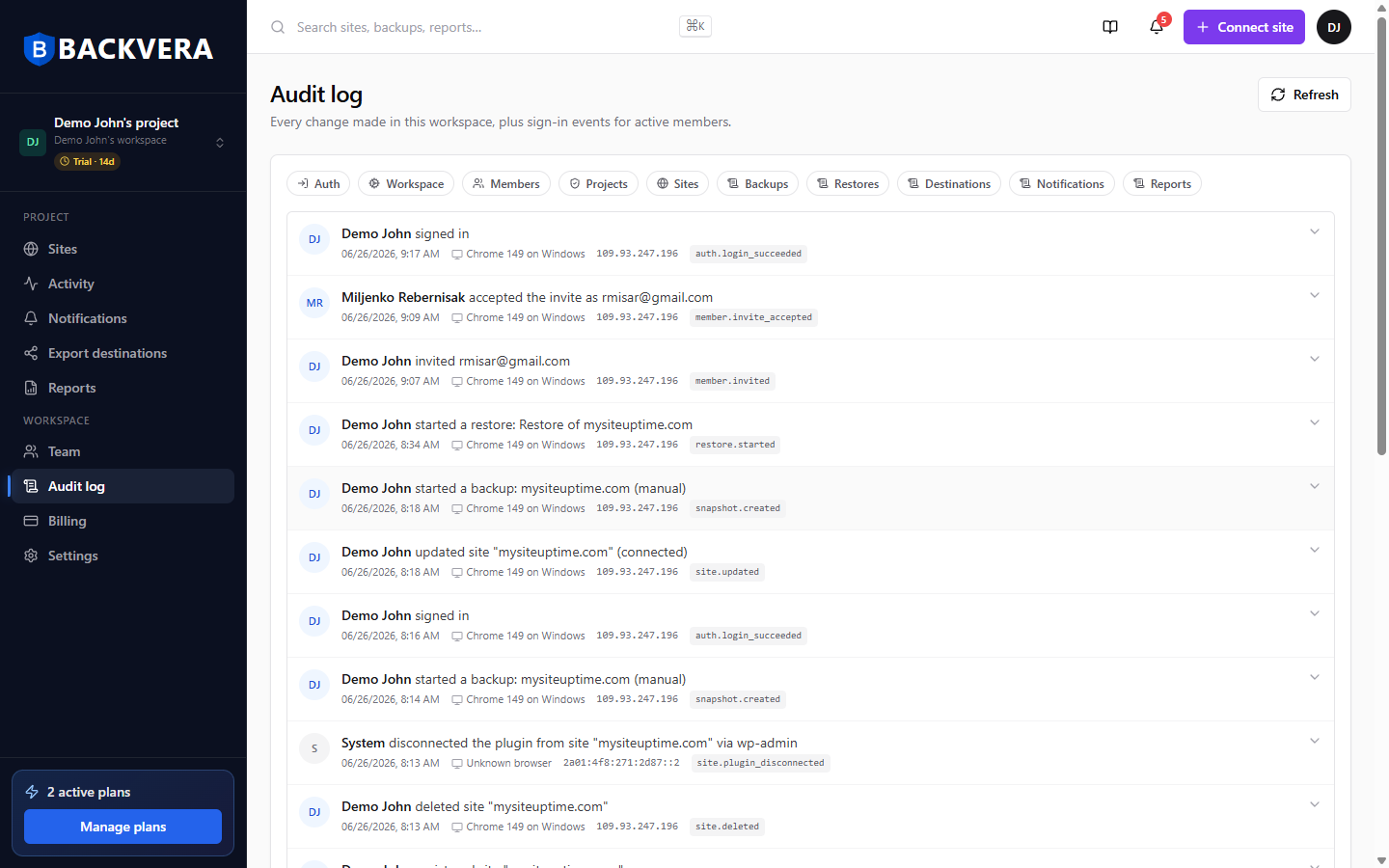Expand the 9:17 AM signed in entry
1389x868 pixels.
1315,231
